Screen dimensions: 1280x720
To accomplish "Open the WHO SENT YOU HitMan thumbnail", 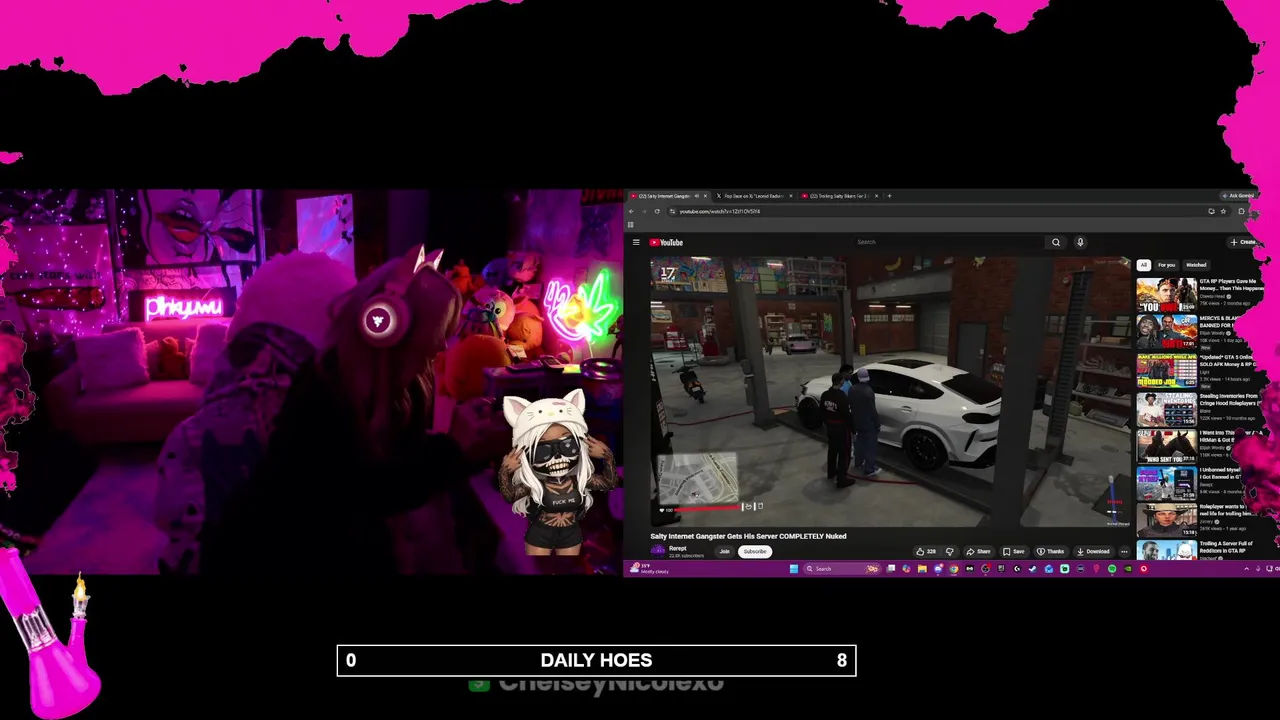I will (1166, 446).
